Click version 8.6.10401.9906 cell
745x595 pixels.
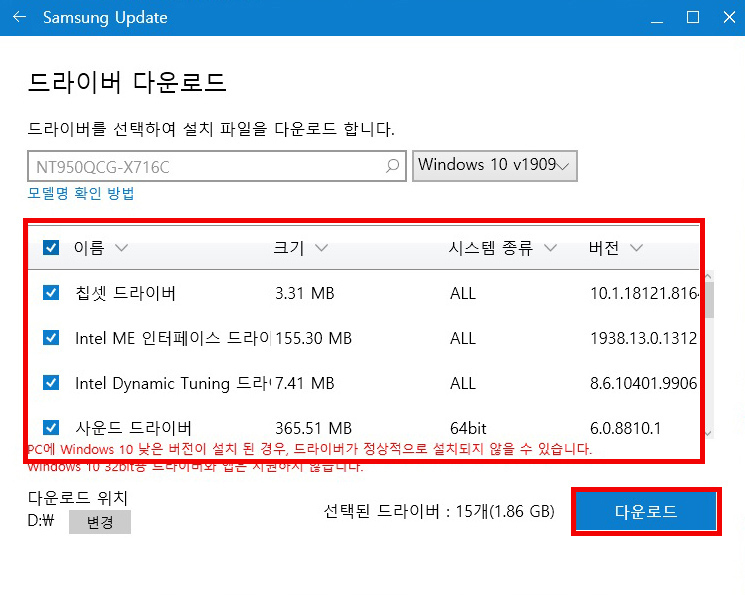pyautogui.click(x=644, y=383)
